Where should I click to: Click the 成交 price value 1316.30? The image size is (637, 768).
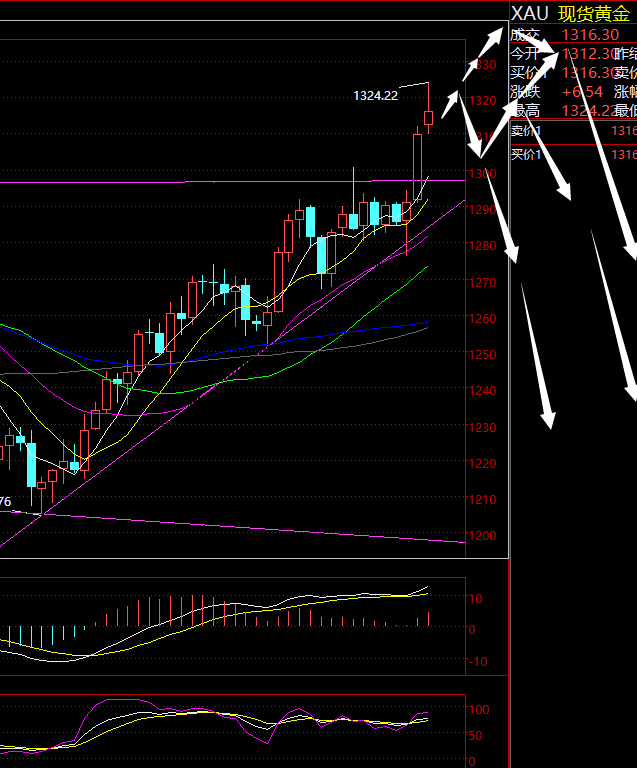tap(590, 35)
